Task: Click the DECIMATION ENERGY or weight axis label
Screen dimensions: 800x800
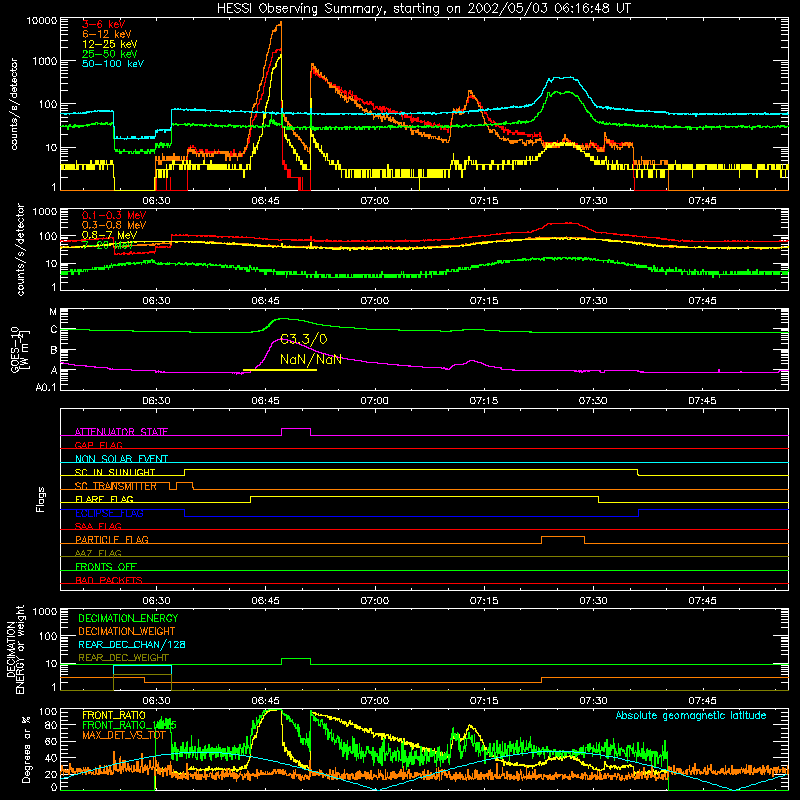Action: [16, 649]
